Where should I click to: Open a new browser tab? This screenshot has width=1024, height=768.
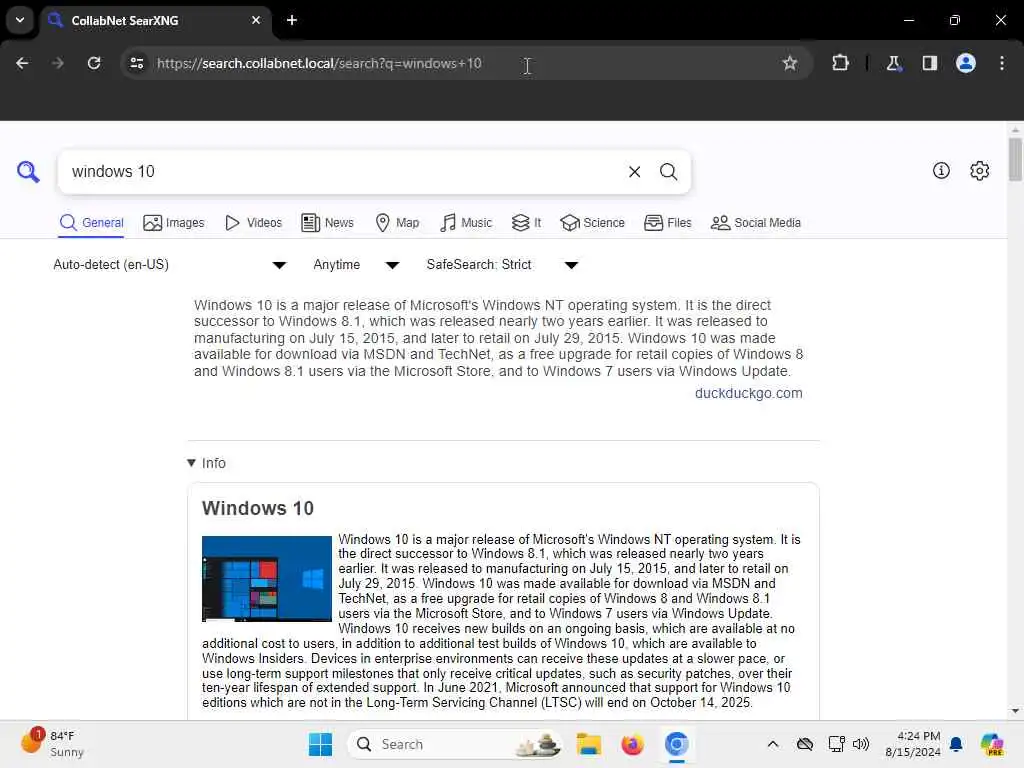[292, 20]
